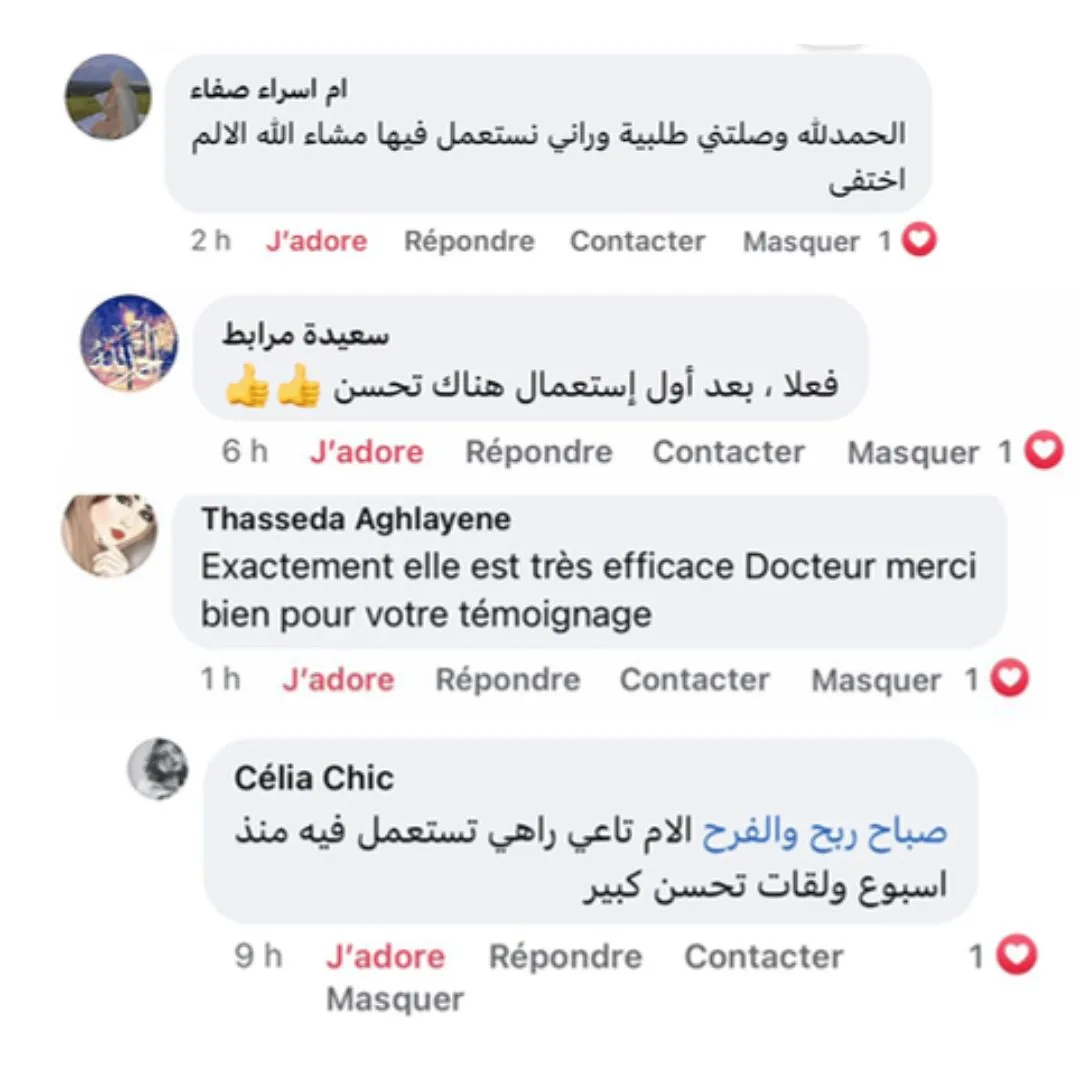Click Répondre under سعيدة مرابط comment
Viewport: 1080px width, 1080px height.
tap(539, 453)
